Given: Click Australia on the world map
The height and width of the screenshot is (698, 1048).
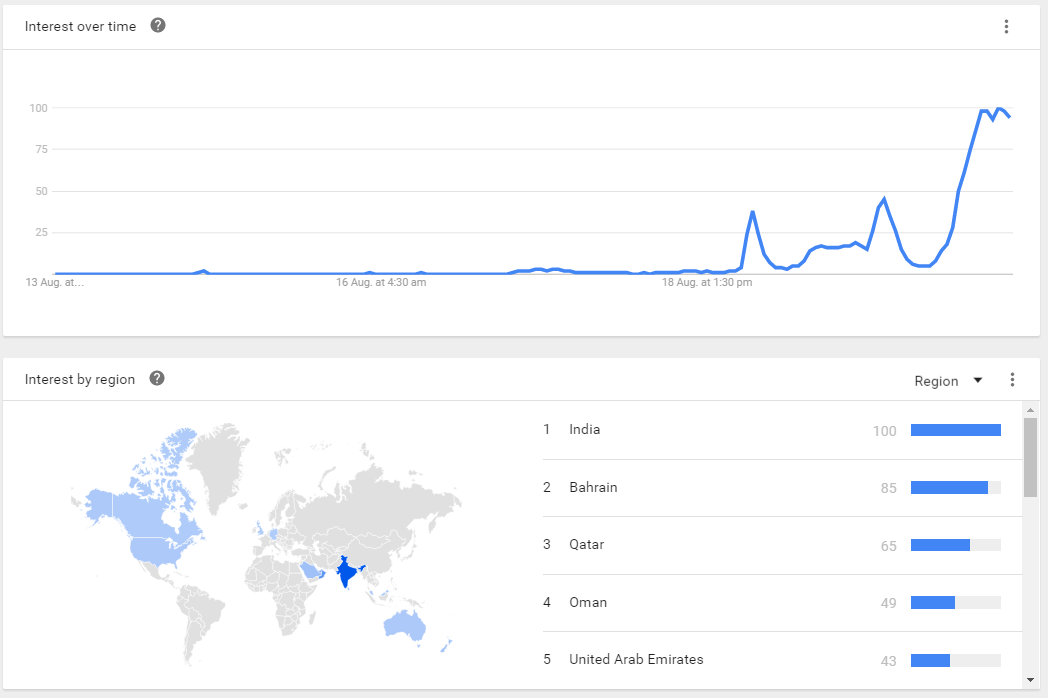Looking at the screenshot, I should pos(407,626).
